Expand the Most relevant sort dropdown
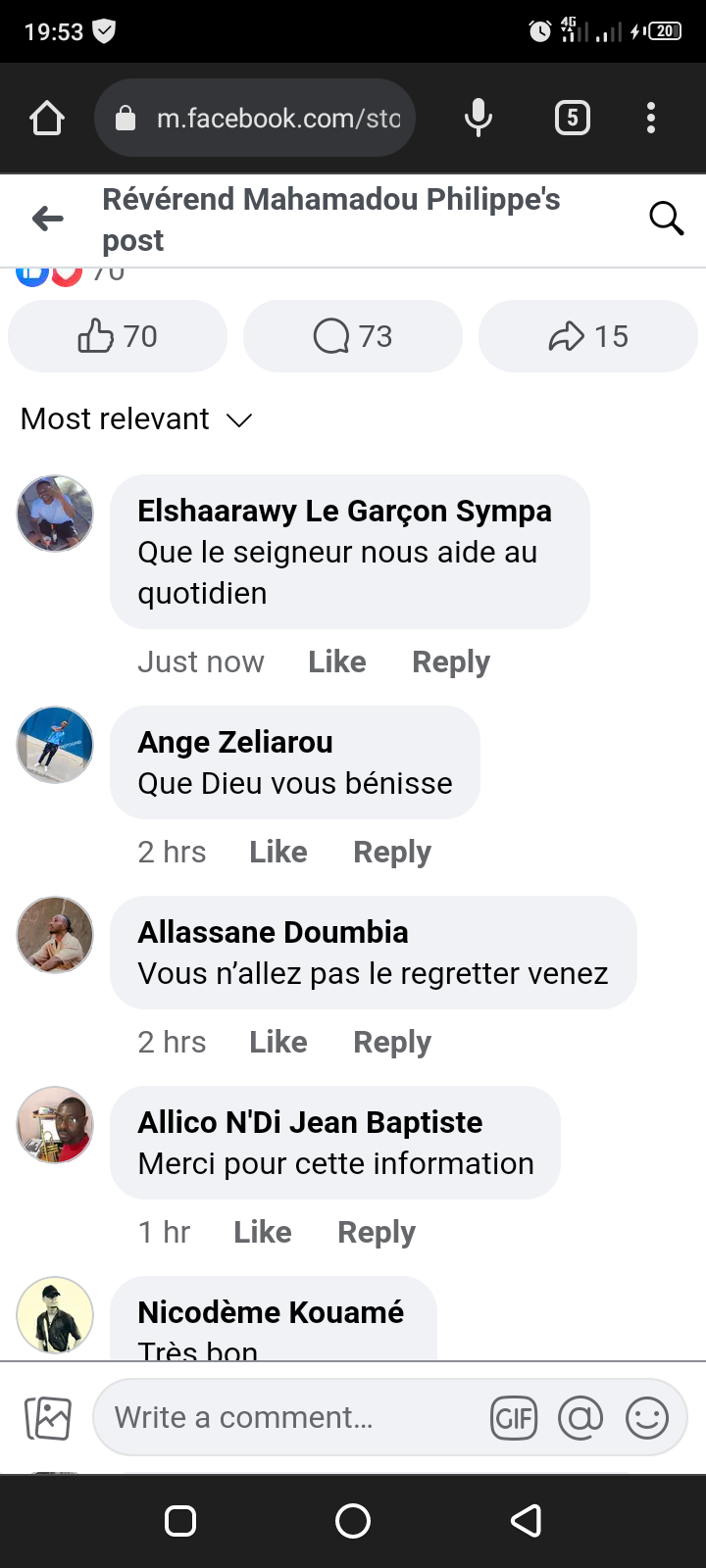 pyautogui.click(x=137, y=419)
